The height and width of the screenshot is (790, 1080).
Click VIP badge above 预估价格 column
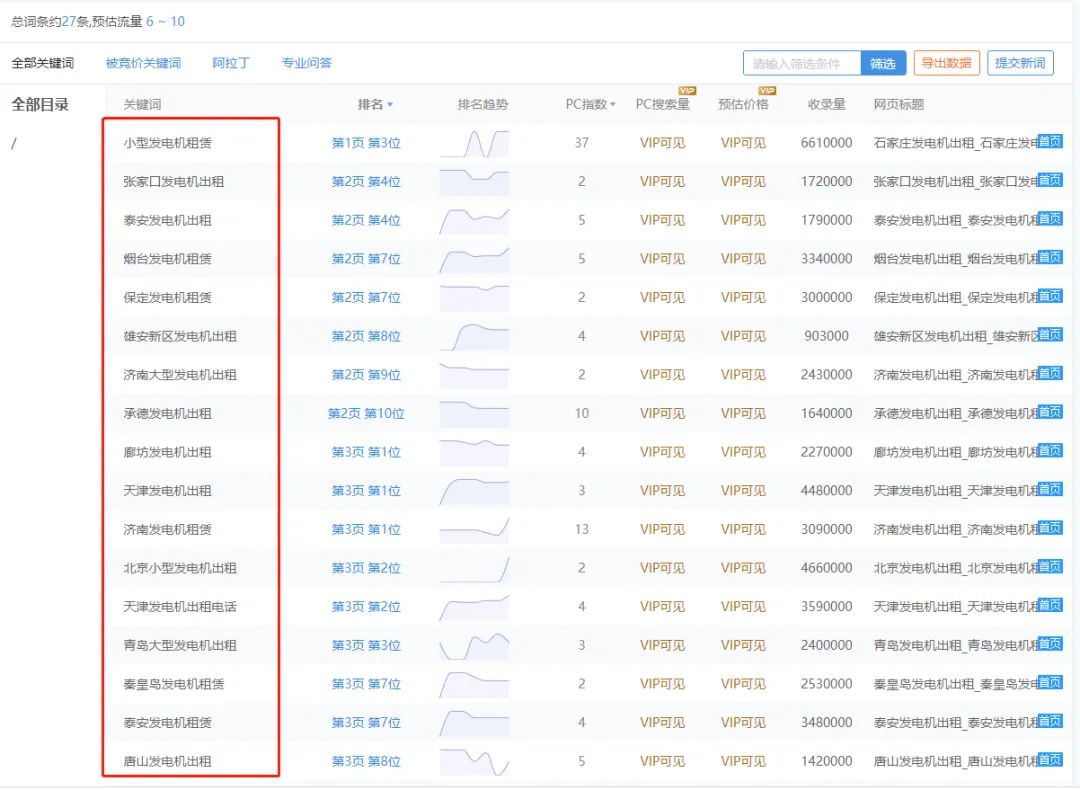pos(767,91)
